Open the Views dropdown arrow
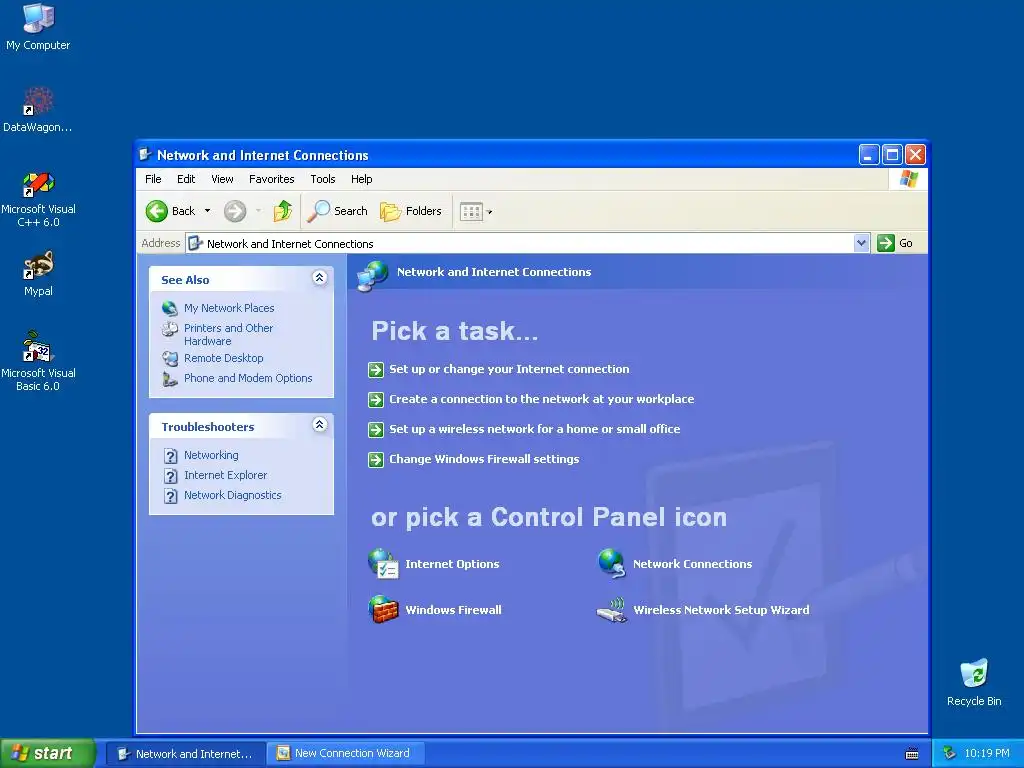The height and width of the screenshot is (768, 1024). pyautogui.click(x=490, y=212)
